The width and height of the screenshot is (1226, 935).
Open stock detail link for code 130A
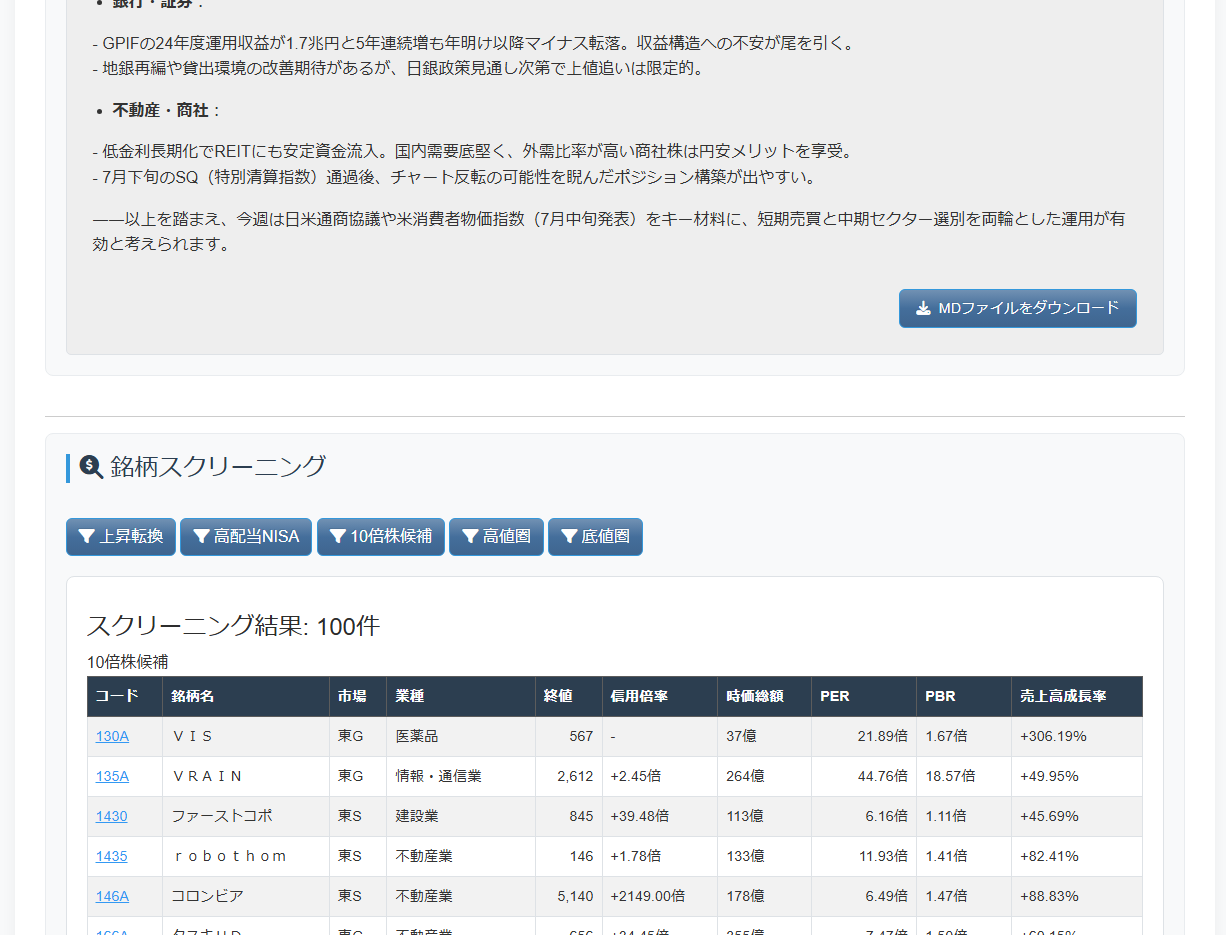110,736
